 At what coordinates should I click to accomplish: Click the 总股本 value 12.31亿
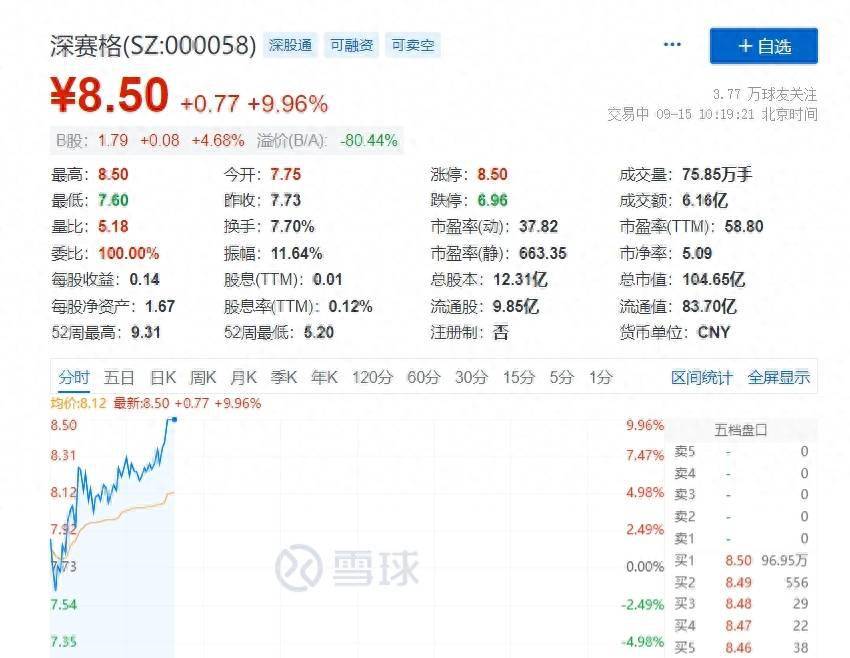(x=520, y=280)
